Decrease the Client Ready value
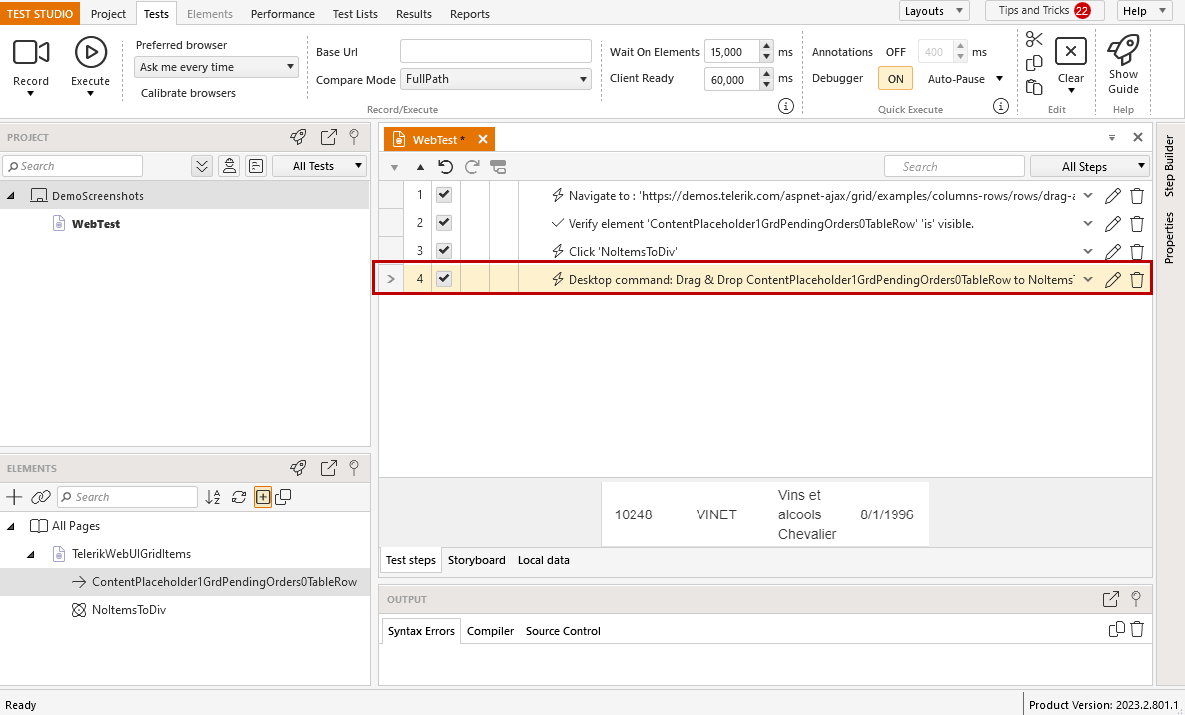The image size is (1185, 715). [766, 85]
